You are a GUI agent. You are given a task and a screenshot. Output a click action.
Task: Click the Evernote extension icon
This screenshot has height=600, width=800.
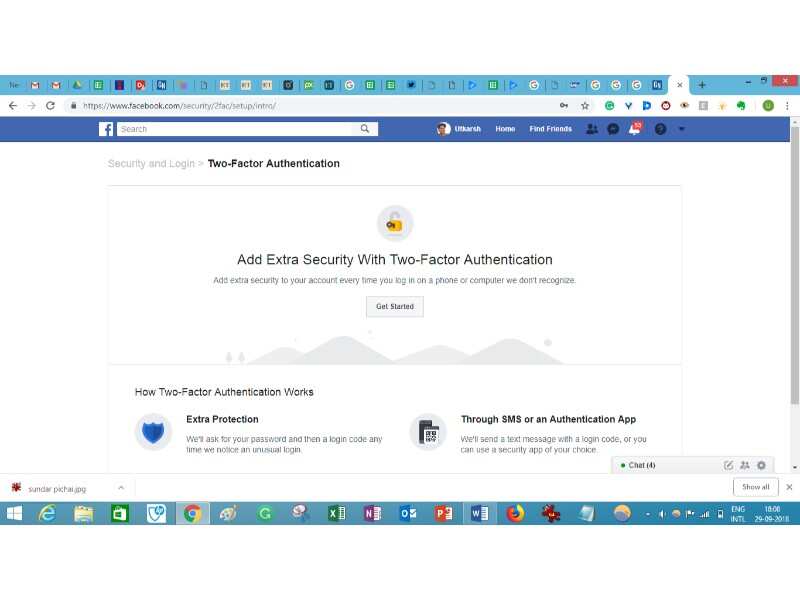(x=741, y=105)
